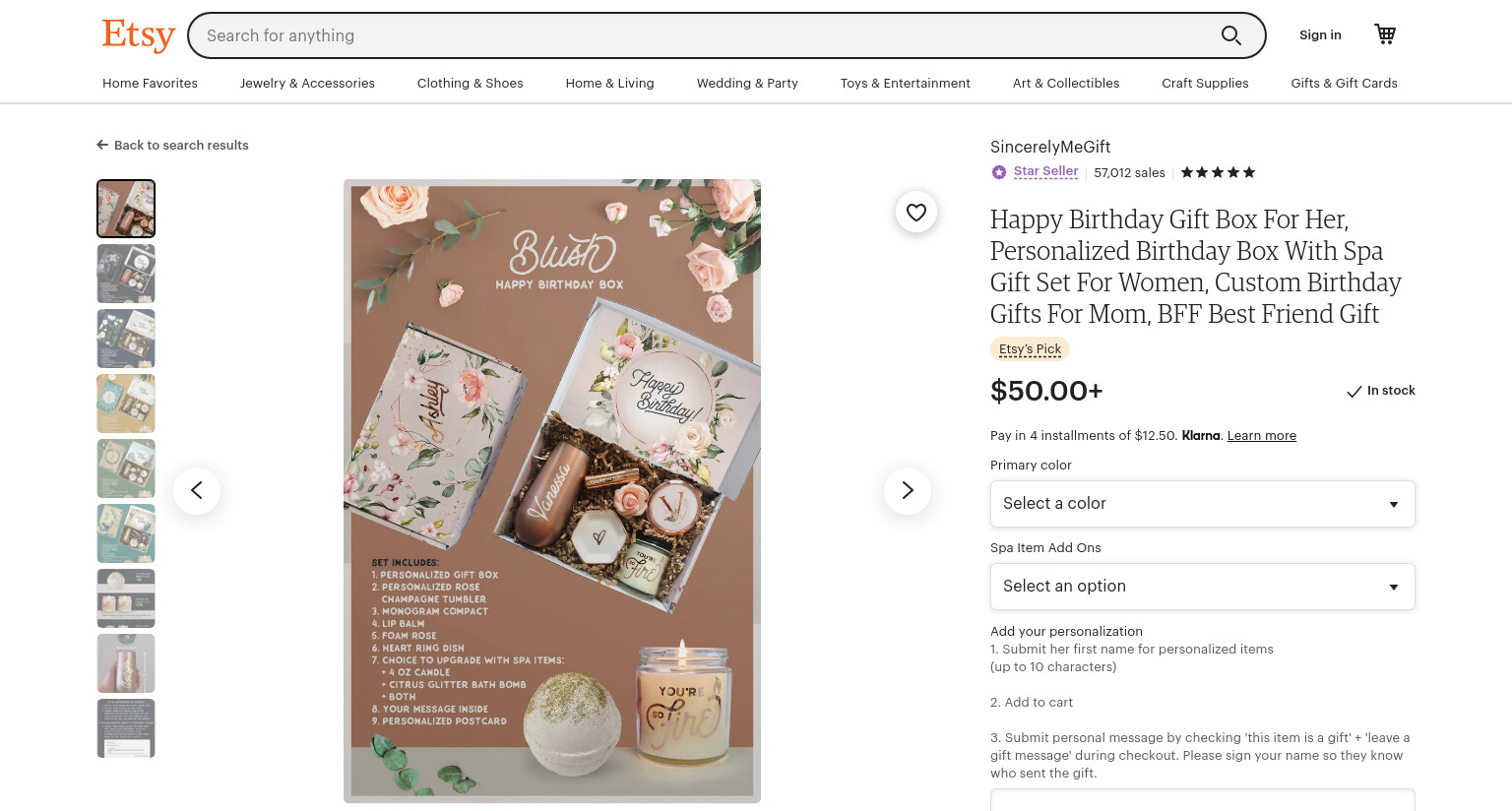Show previous product image arrow
1512x811 pixels.
(197, 490)
